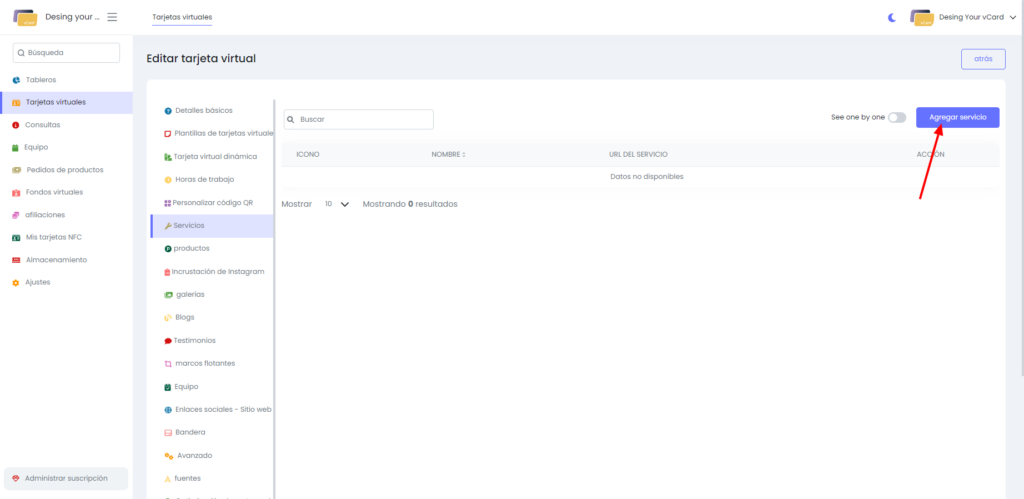Viewport: 1024px width, 499px height.
Task: Open the galerías section icon
Action: tap(168, 294)
